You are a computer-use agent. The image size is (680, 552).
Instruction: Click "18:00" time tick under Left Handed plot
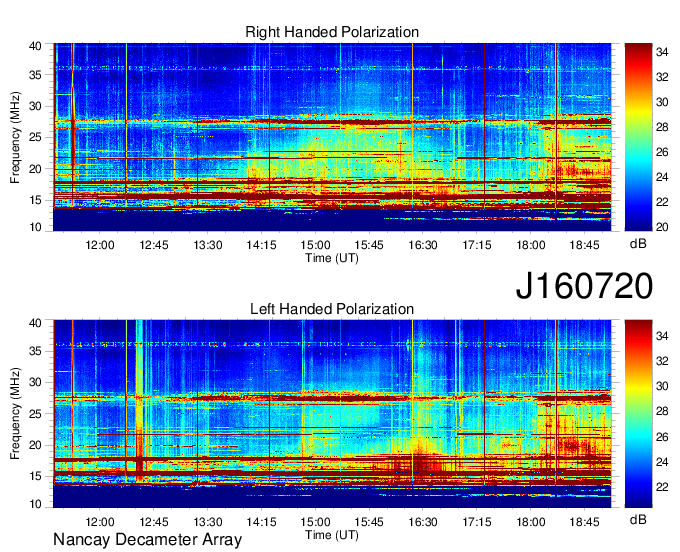530,522
